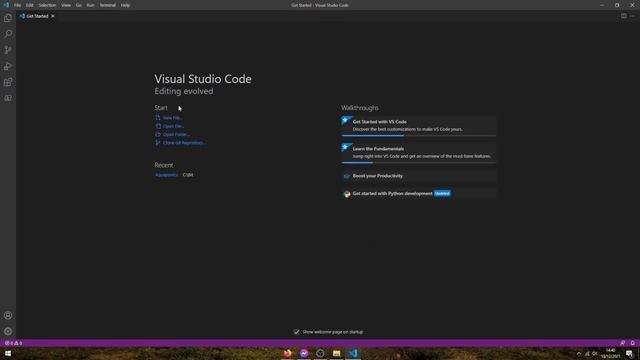The image size is (640, 360).
Task: Click the Boost your Productivity hat icon
Action: tap(347, 176)
